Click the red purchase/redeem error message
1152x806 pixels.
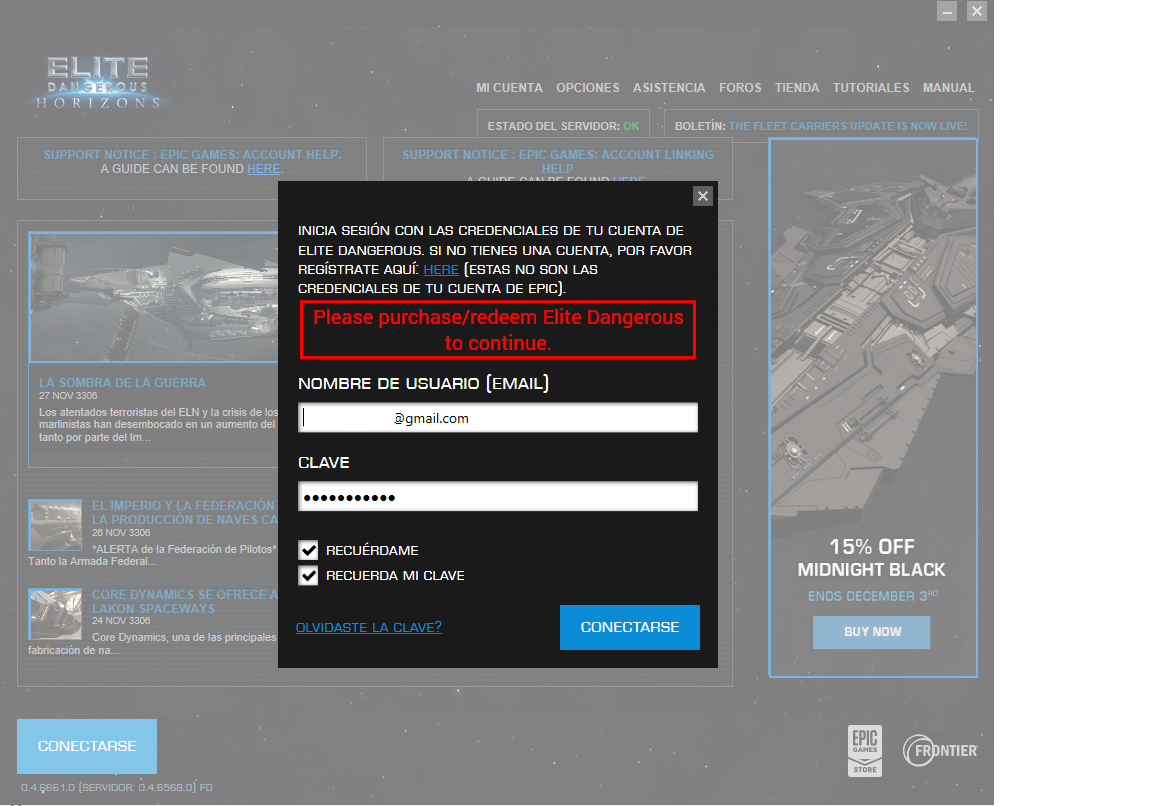point(497,330)
